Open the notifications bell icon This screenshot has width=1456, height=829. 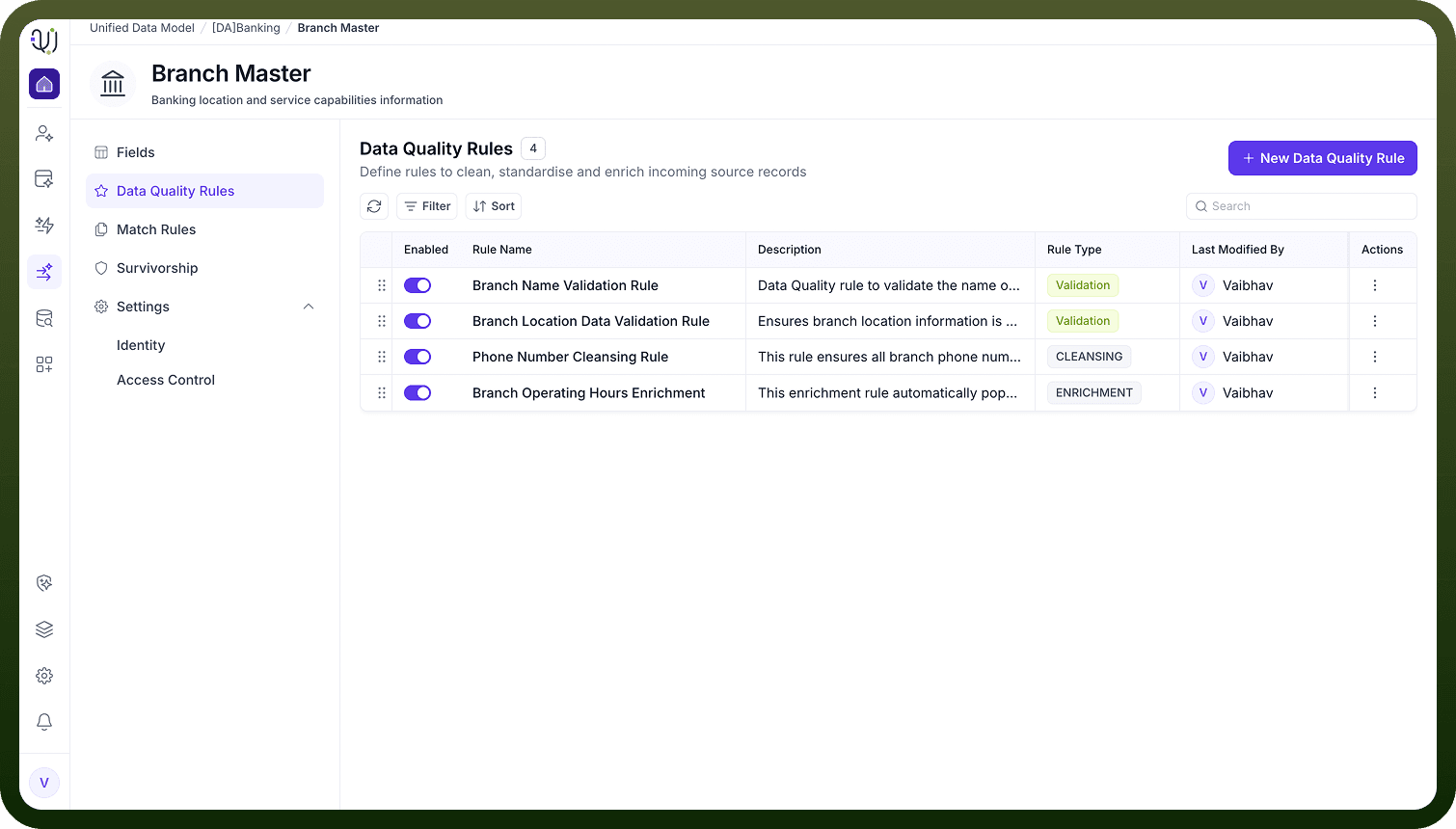[x=44, y=722]
